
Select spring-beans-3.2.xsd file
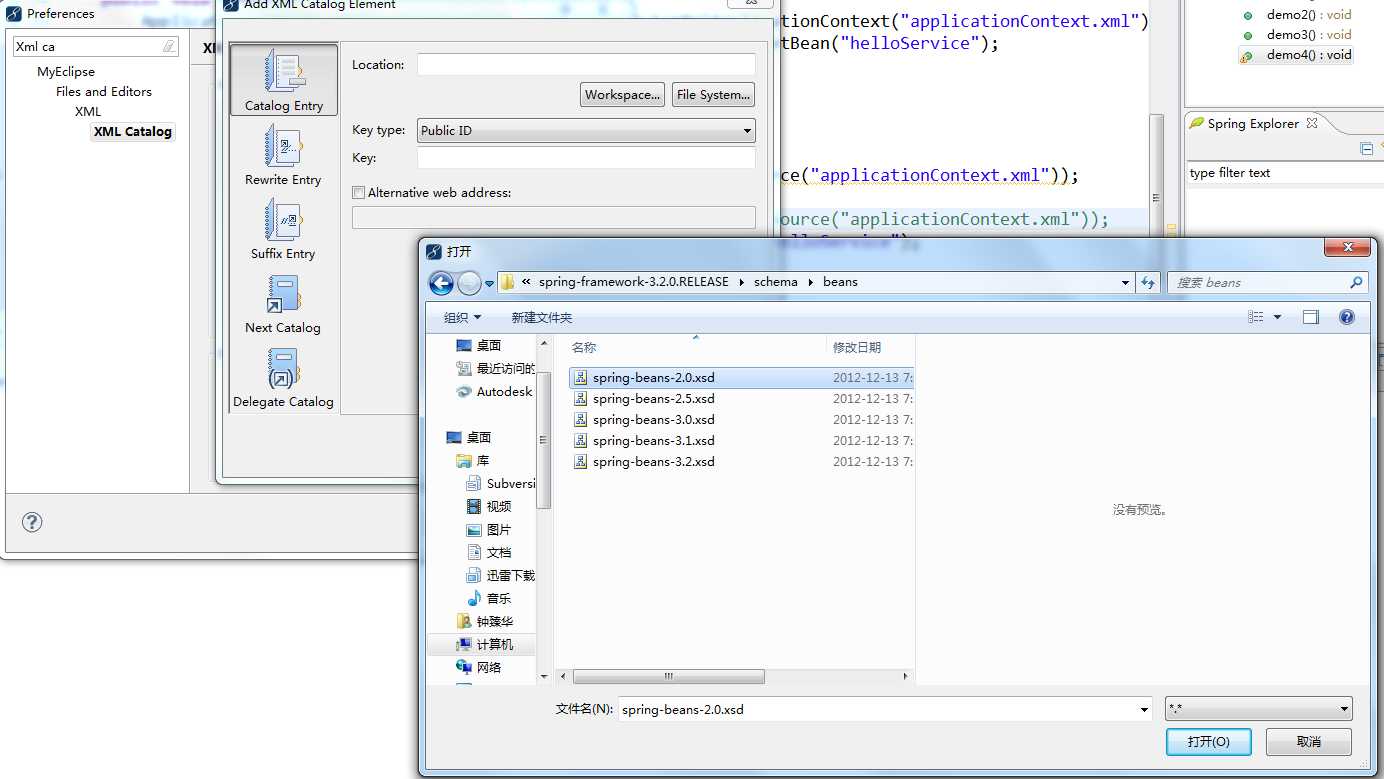(x=653, y=462)
